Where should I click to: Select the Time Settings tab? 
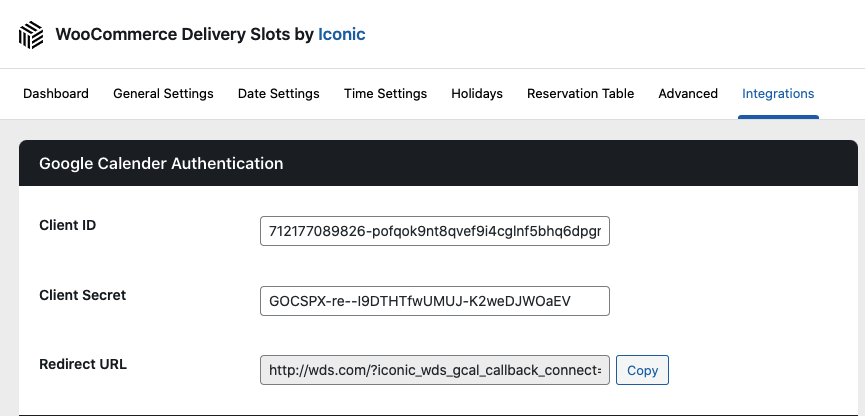[385, 94]
